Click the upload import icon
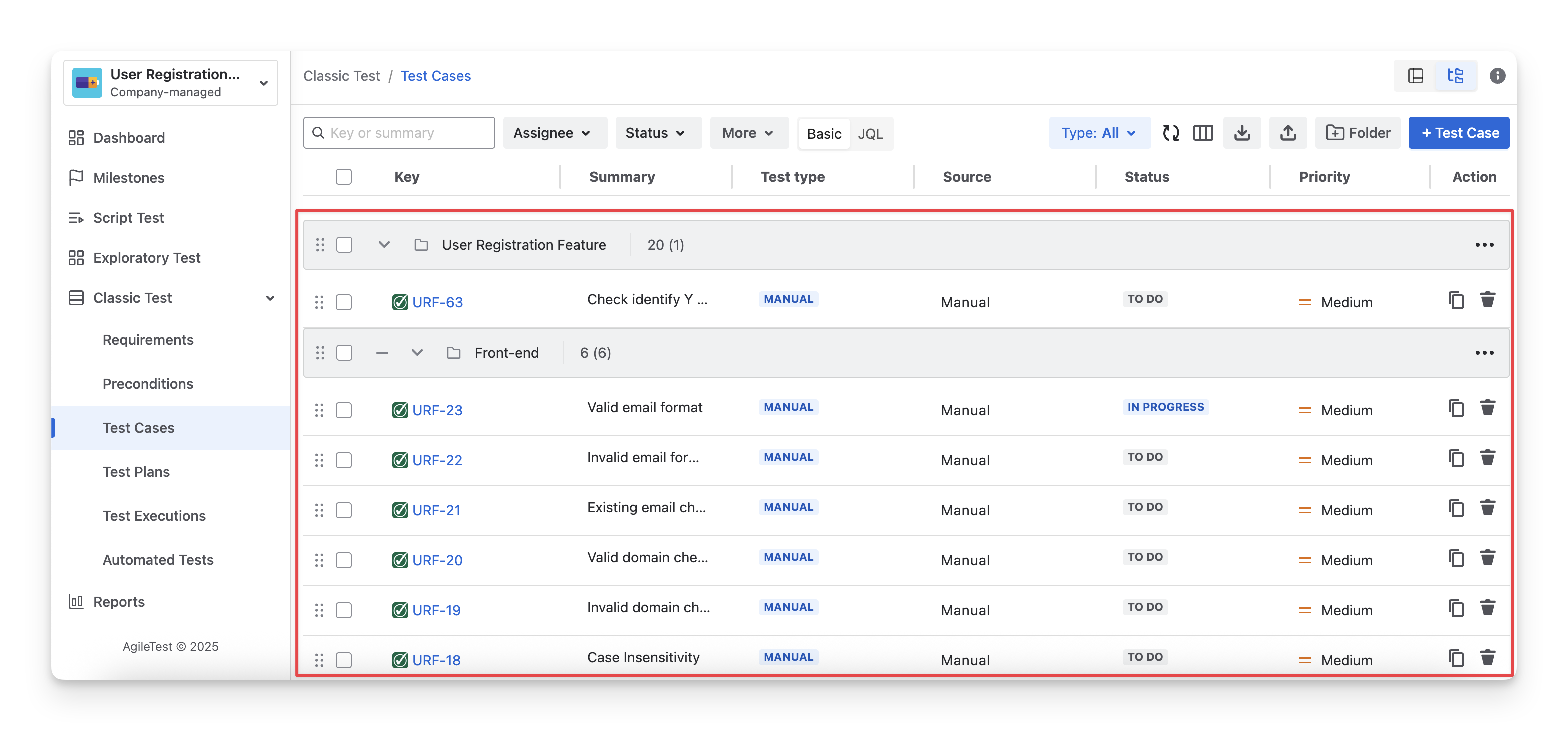 click(x=1287, y=133)
